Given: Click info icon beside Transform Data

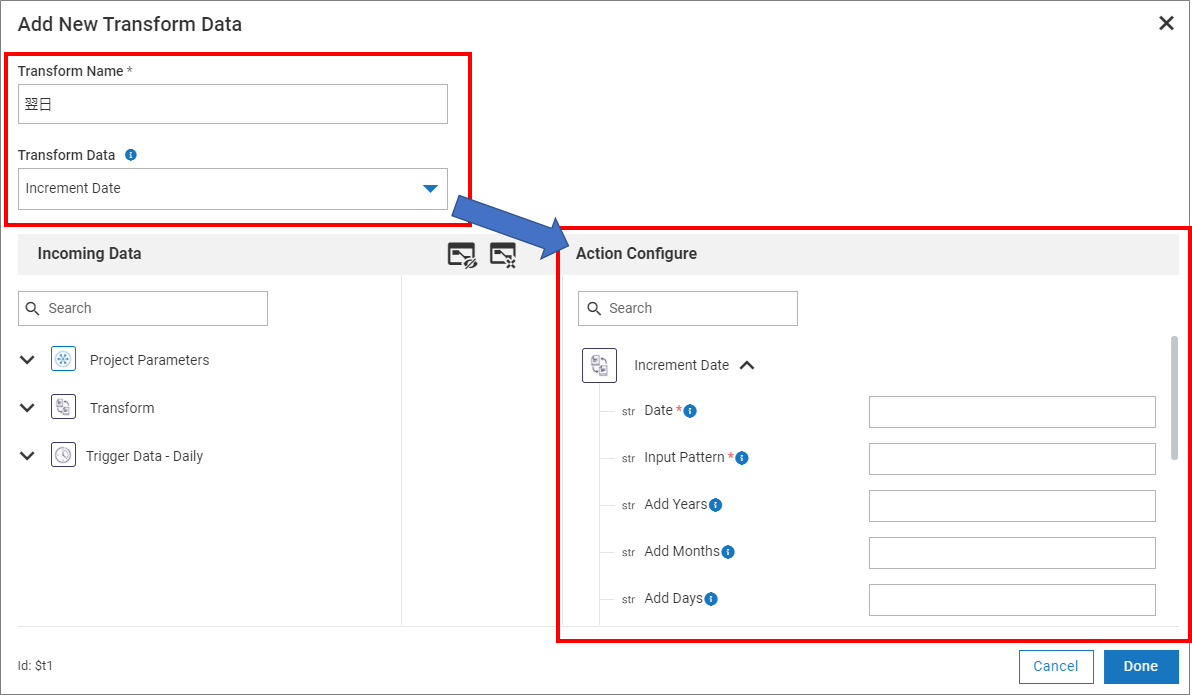Looking at the screenshot, I should click(x=131, y=155).
